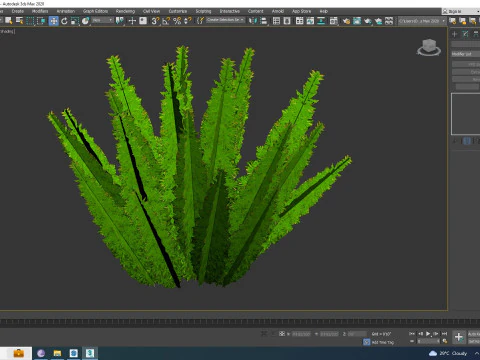Viewport: 480px width, 360px height.
Task: Click Edit Named Selection Sets icon
Action: (x=200, y=21)
